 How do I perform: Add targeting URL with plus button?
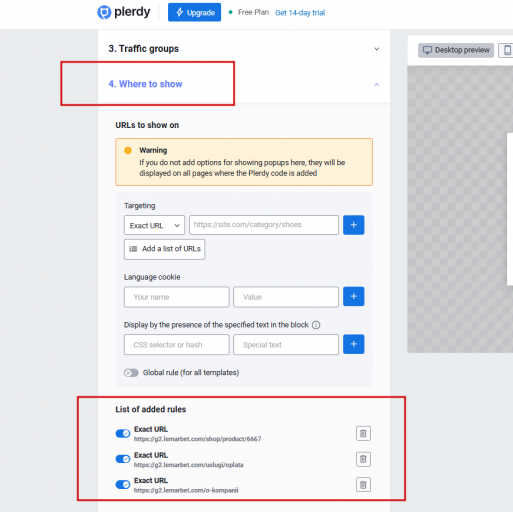pyautogui.click(x=354, y=225)
